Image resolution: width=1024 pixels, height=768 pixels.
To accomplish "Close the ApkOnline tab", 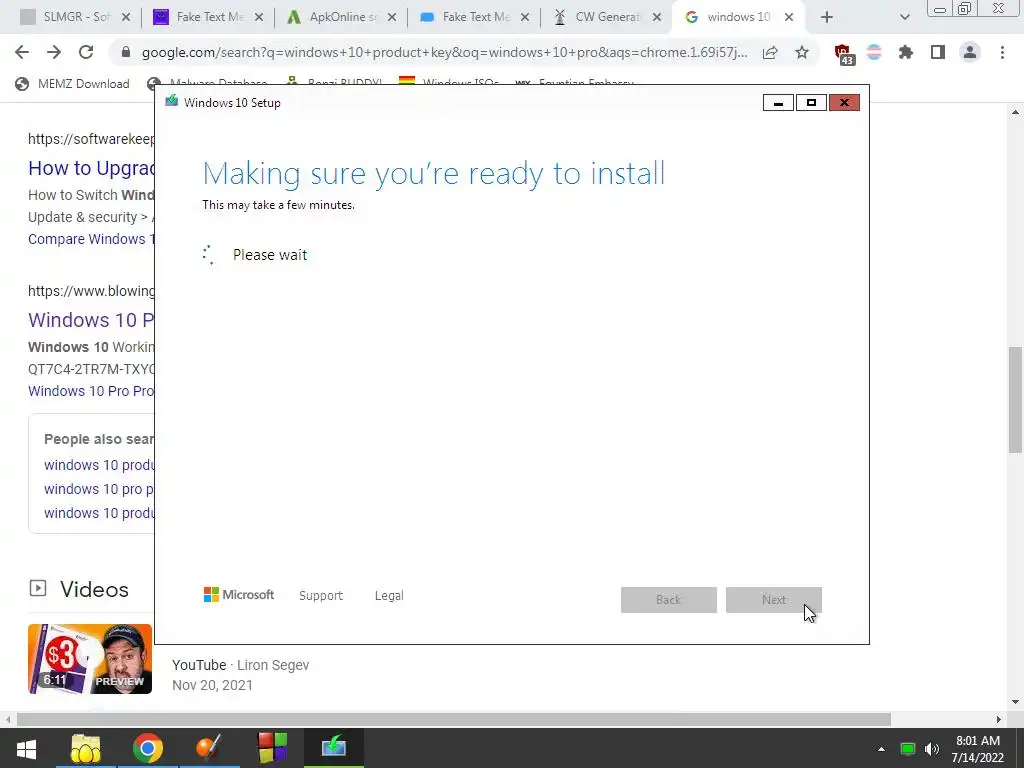I will click(x=392, y=18).
